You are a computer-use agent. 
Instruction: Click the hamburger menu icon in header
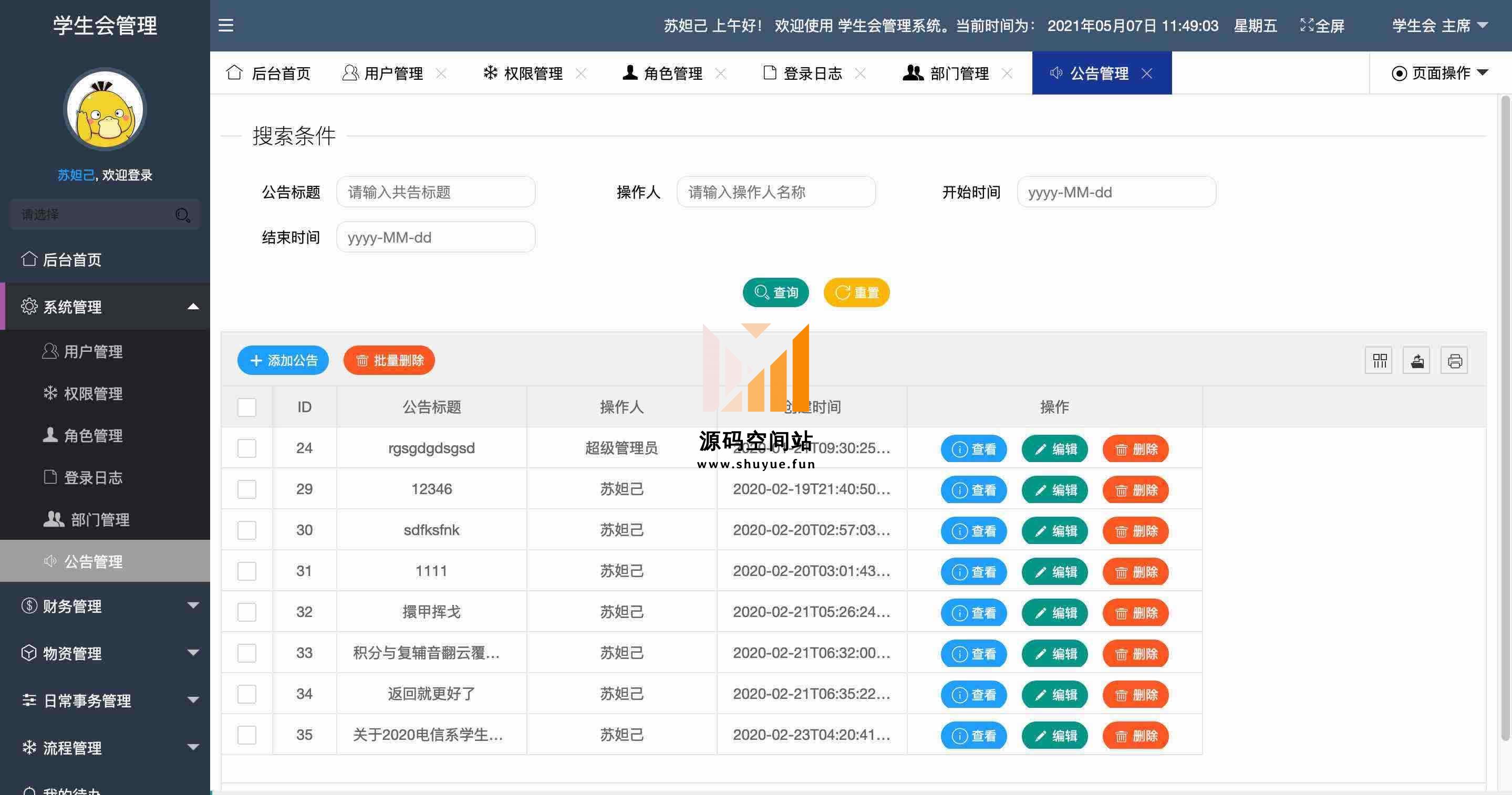[226, 25]
